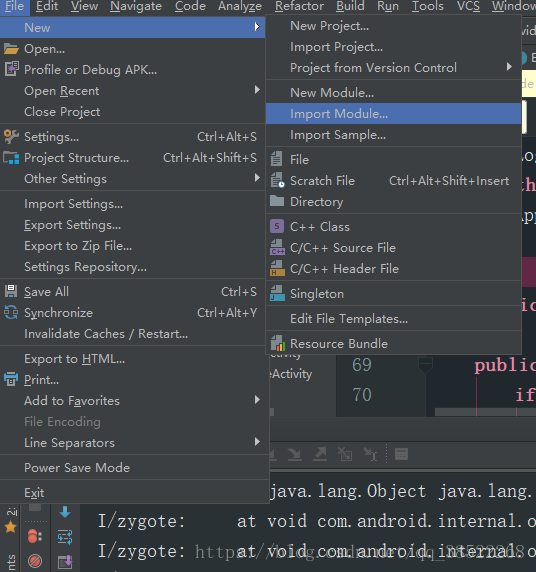Image resolution: width=536 pixels, height=572 pixels.
Task: Expand Project from Version Control submenu arrow
Action: [509, 67]
